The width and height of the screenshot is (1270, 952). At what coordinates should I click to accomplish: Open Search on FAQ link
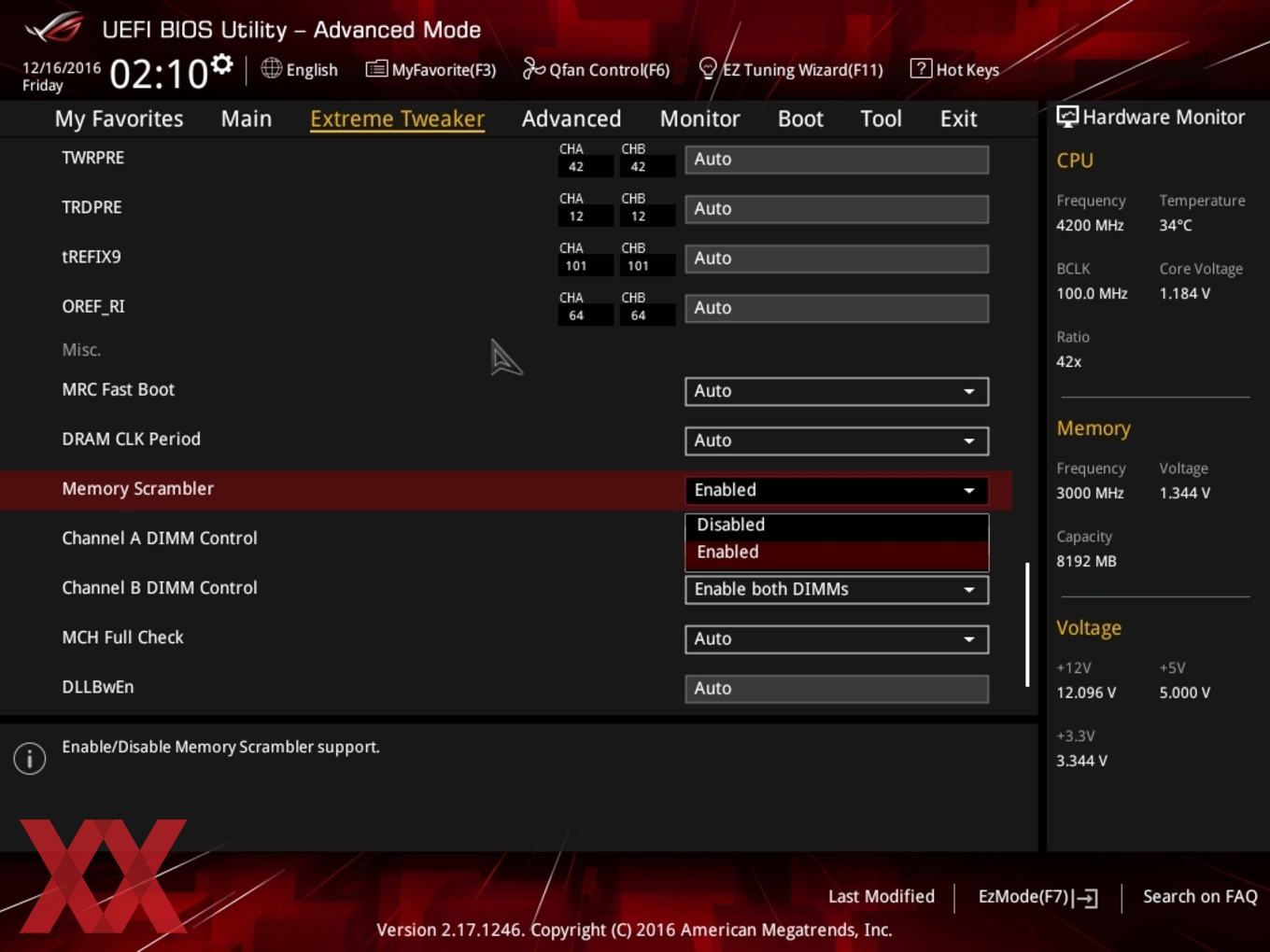click(1200, 896)
